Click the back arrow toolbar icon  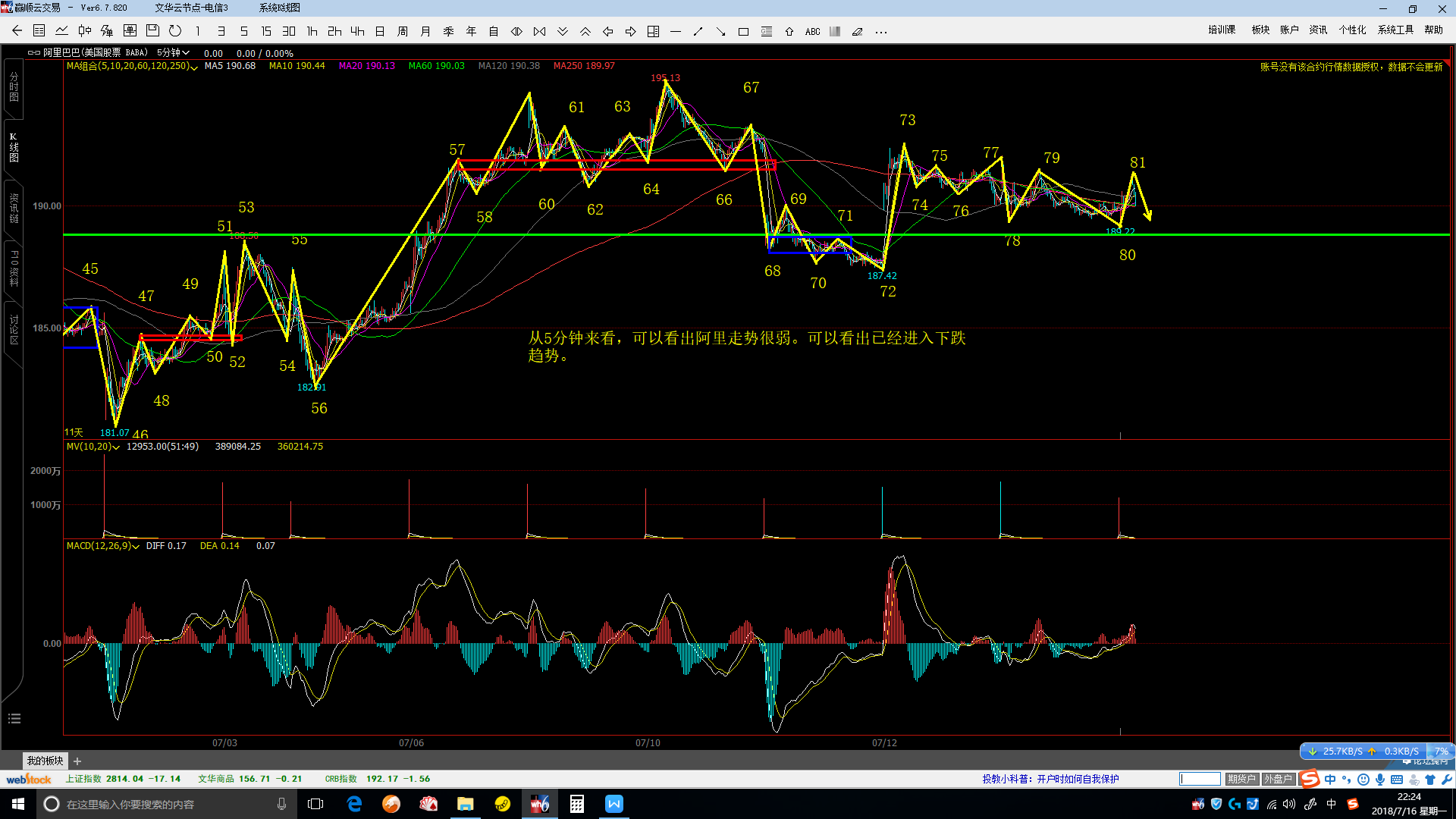17,31
